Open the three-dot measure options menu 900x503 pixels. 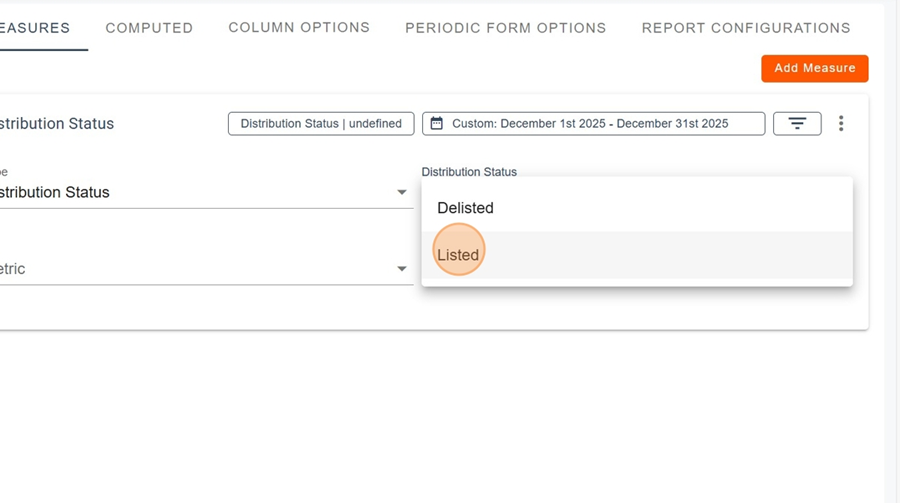click(841, 123)
